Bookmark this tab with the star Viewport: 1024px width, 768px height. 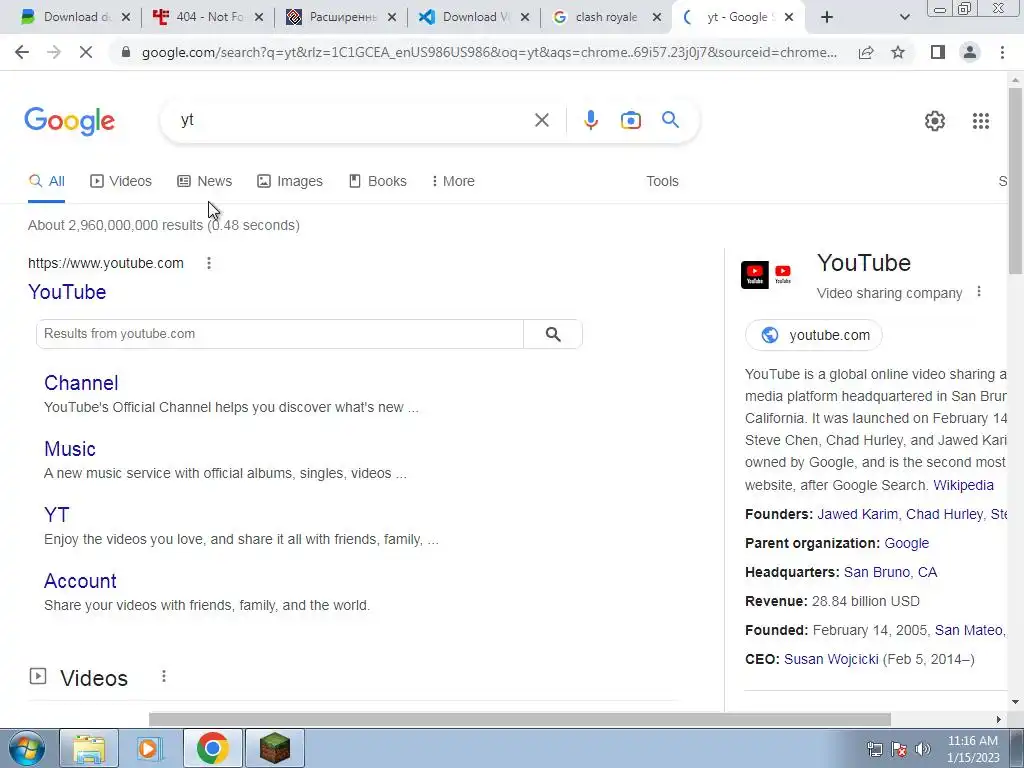click(x=898, y=52)
